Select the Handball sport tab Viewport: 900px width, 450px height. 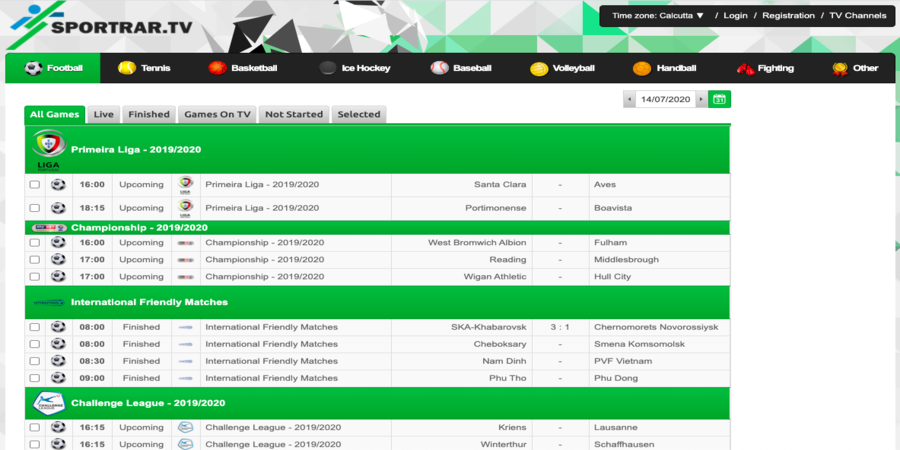(664, 68)
